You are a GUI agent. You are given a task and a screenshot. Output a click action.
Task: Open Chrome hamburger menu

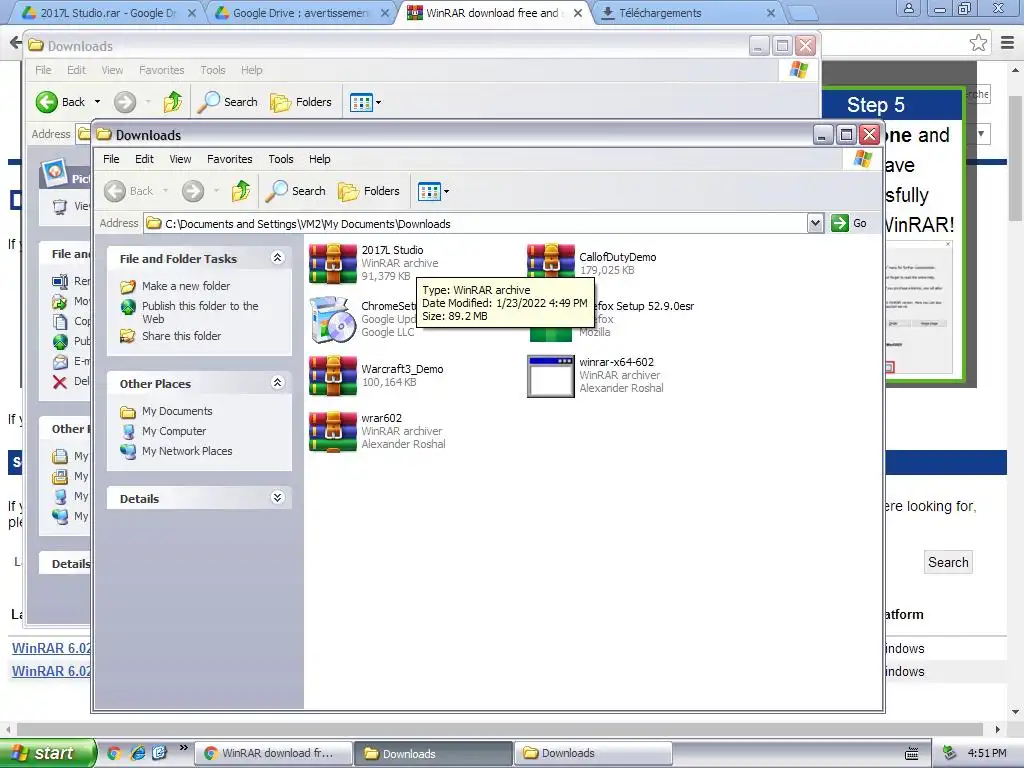(x=1008, y=43)
